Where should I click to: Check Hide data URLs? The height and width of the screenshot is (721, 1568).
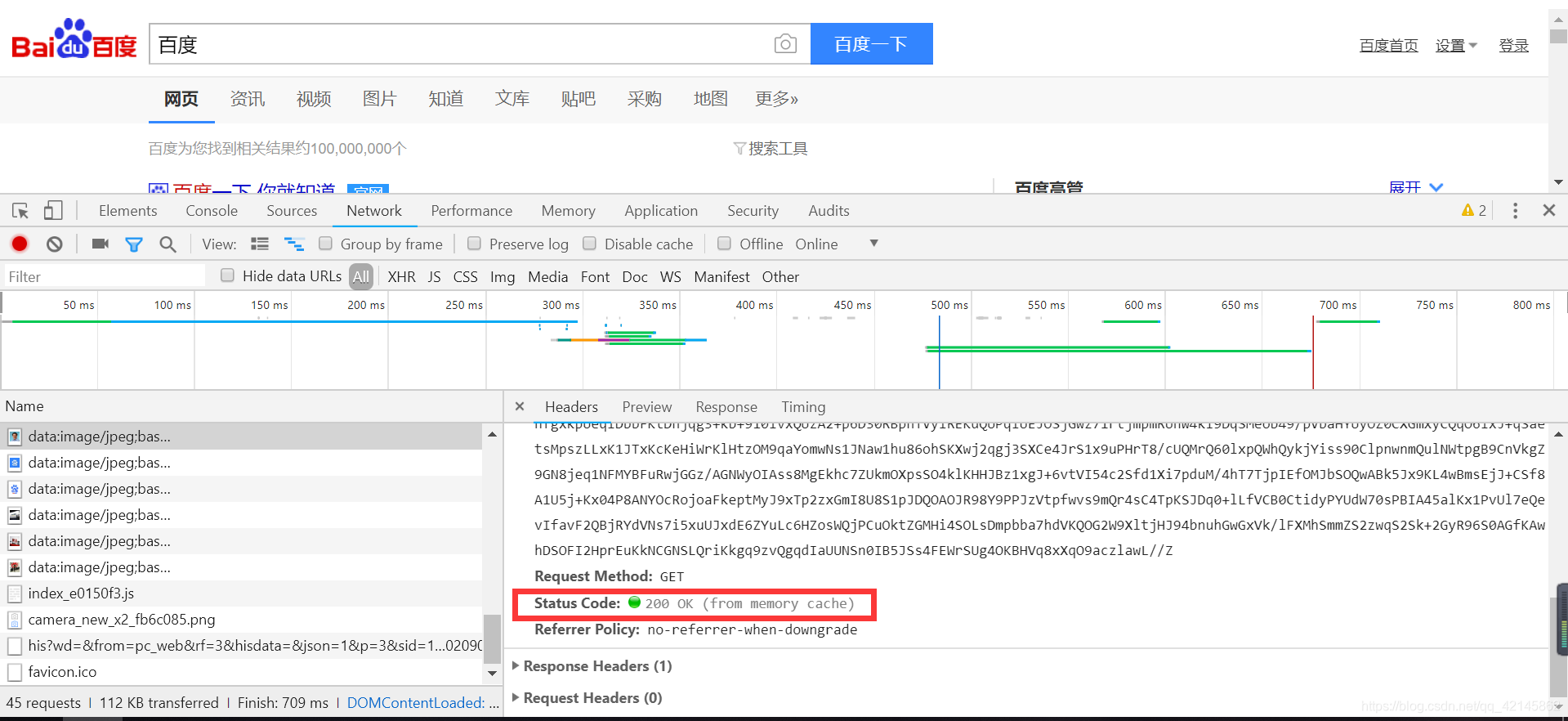click(x=227, y=275)
